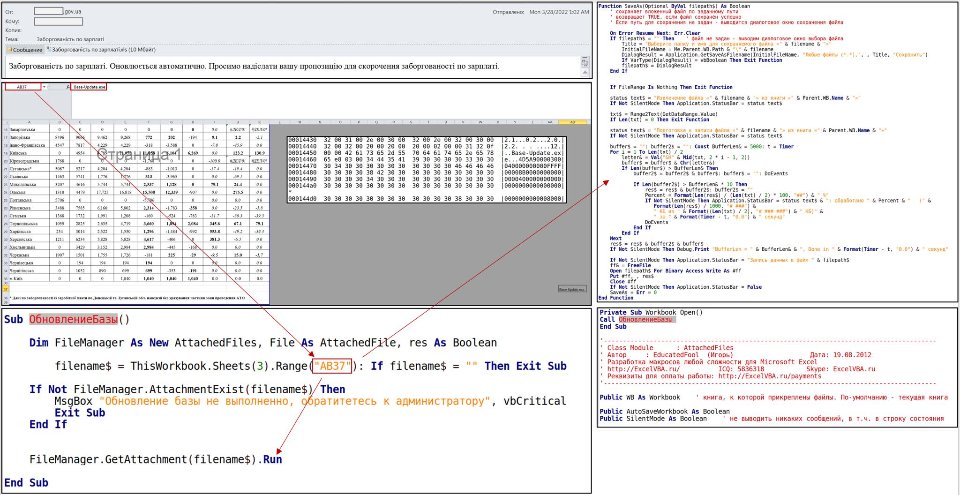The image size is (960, 495).
Task: Click the email body scroll down arrow
Action: (x=585, y=70)
